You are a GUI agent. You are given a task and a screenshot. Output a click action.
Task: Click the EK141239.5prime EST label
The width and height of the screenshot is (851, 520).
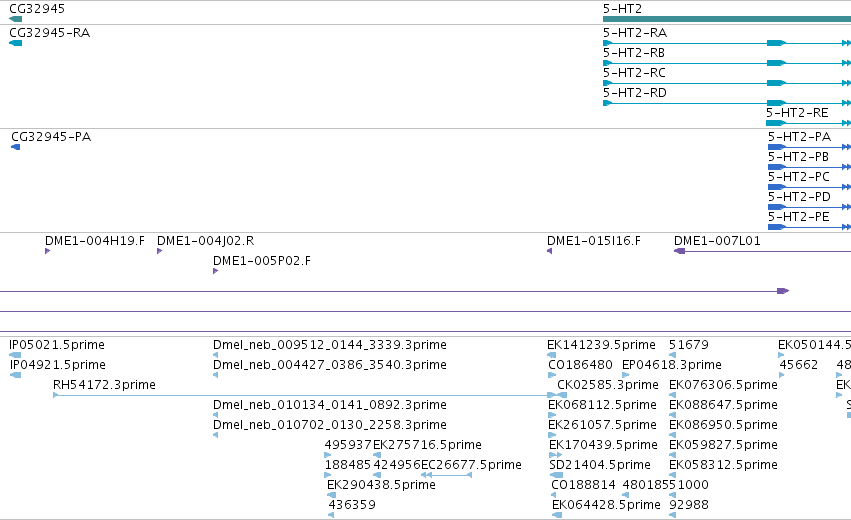[601, 345]
